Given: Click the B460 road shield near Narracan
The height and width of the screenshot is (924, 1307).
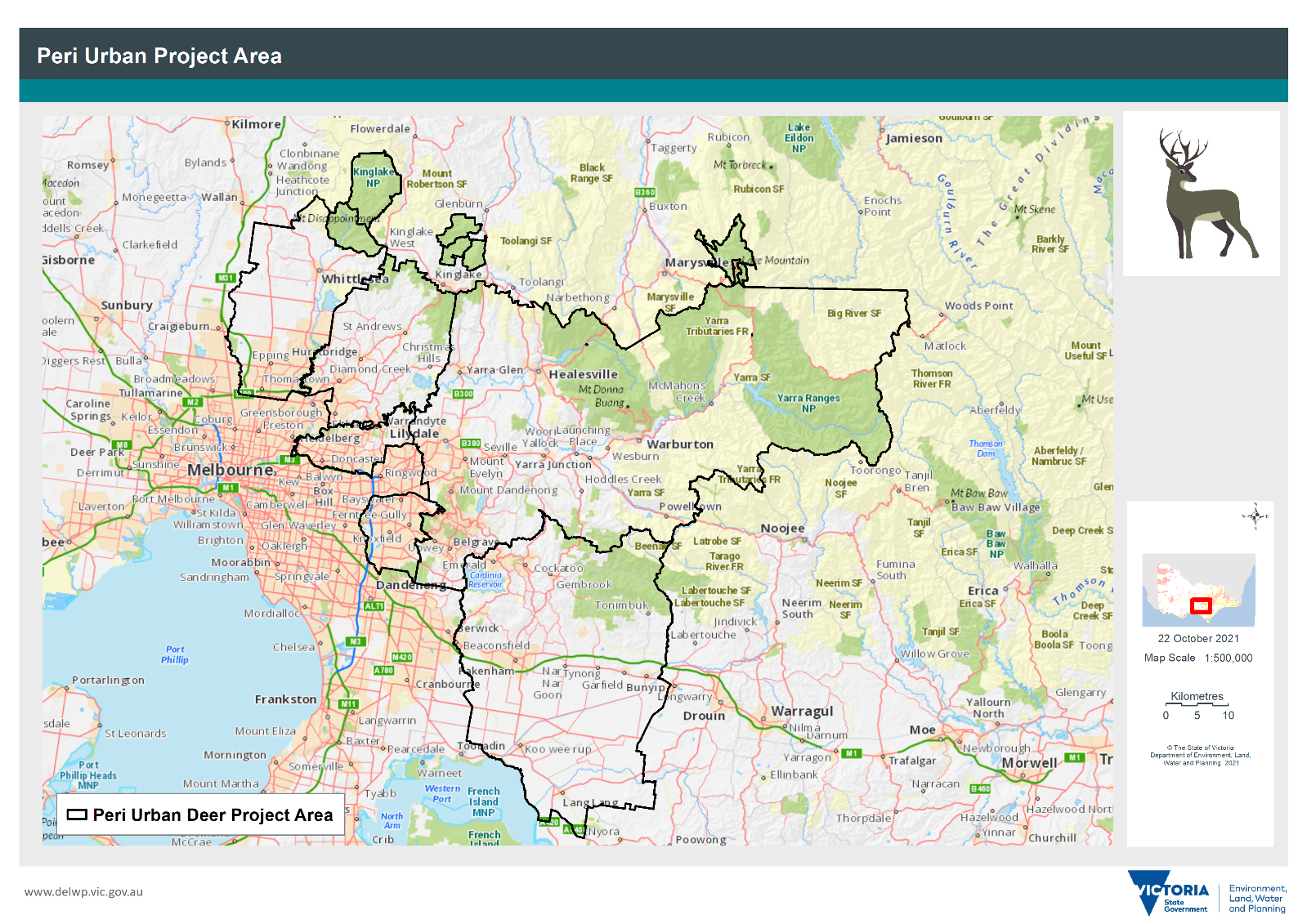Looking at the screenshot, I should pos(980,788).
